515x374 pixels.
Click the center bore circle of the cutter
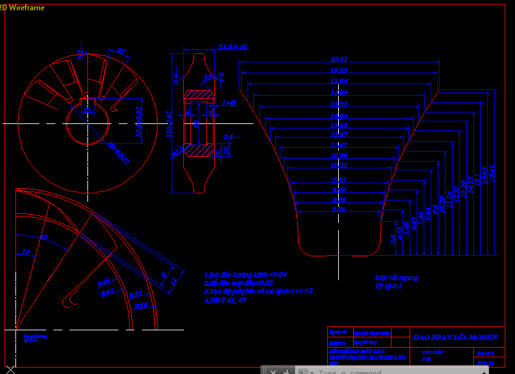88,124
